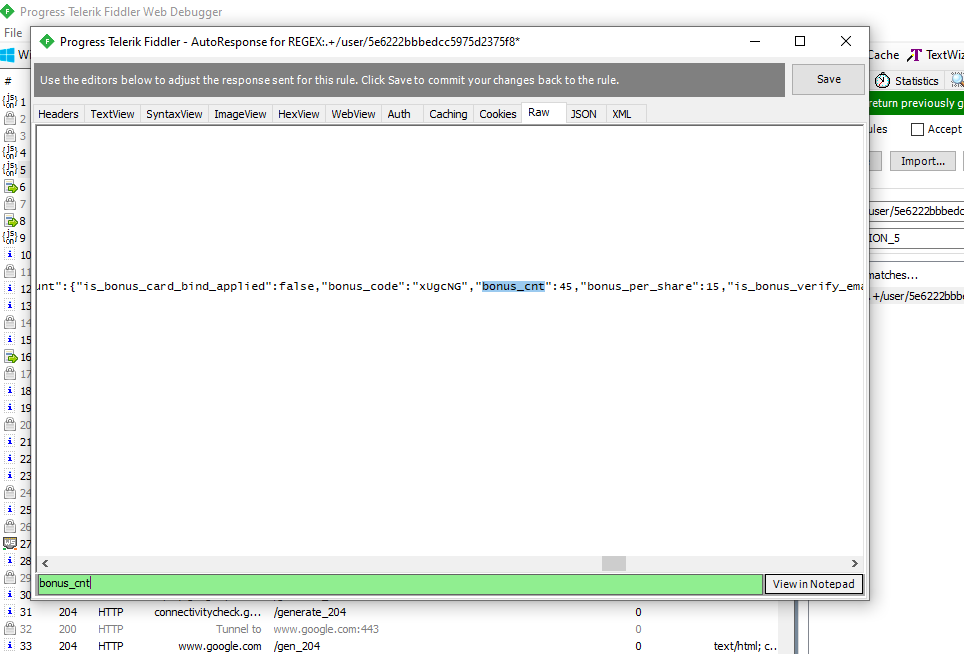Click the Windows logo WinConfig toolbar icon

click(7, 55)
